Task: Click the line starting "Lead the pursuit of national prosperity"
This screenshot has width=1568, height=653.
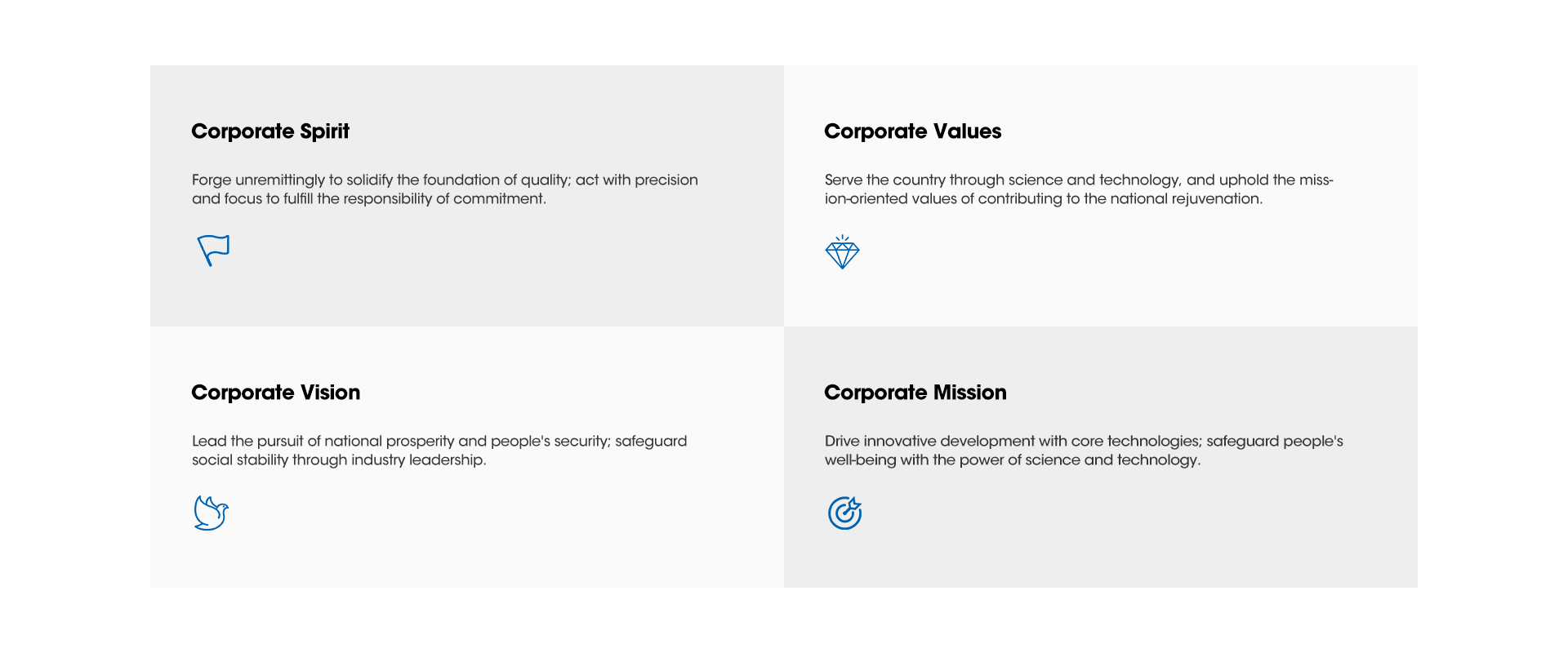Action: (439, 441)
